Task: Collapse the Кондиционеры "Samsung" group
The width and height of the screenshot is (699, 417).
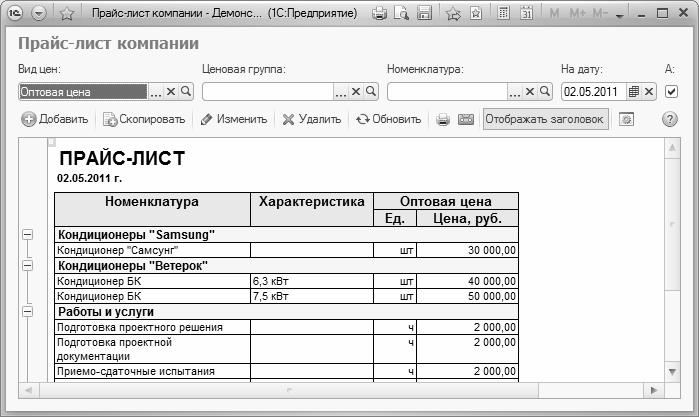Action: point(27,234)
